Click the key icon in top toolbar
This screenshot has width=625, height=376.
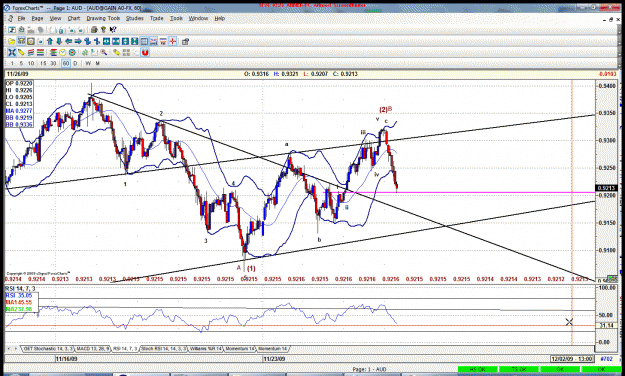103,30
